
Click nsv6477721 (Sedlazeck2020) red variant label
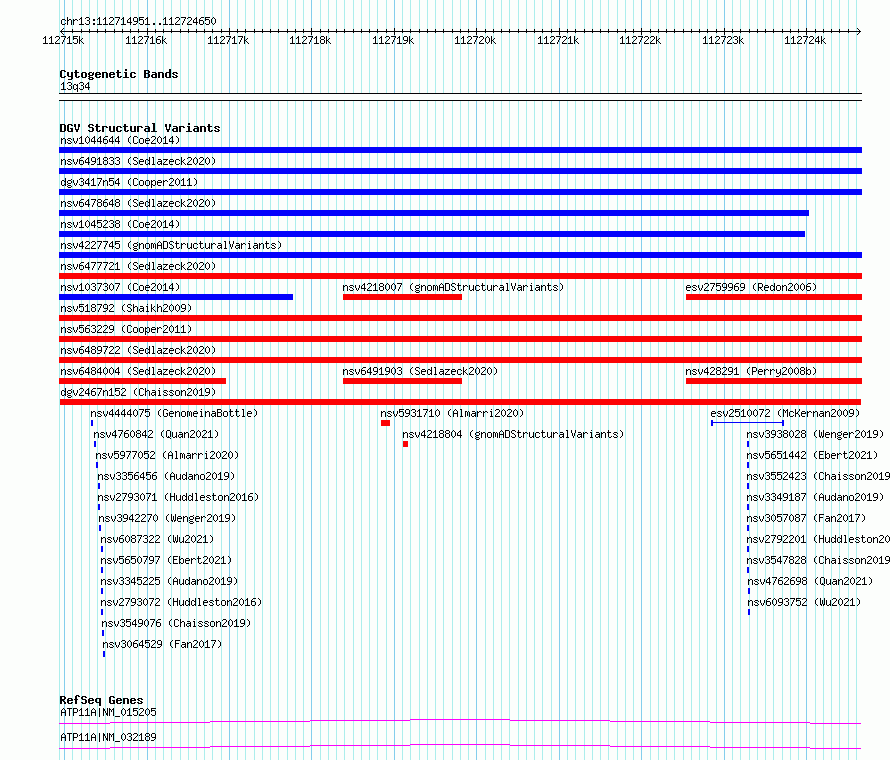[x=138, y=266]
